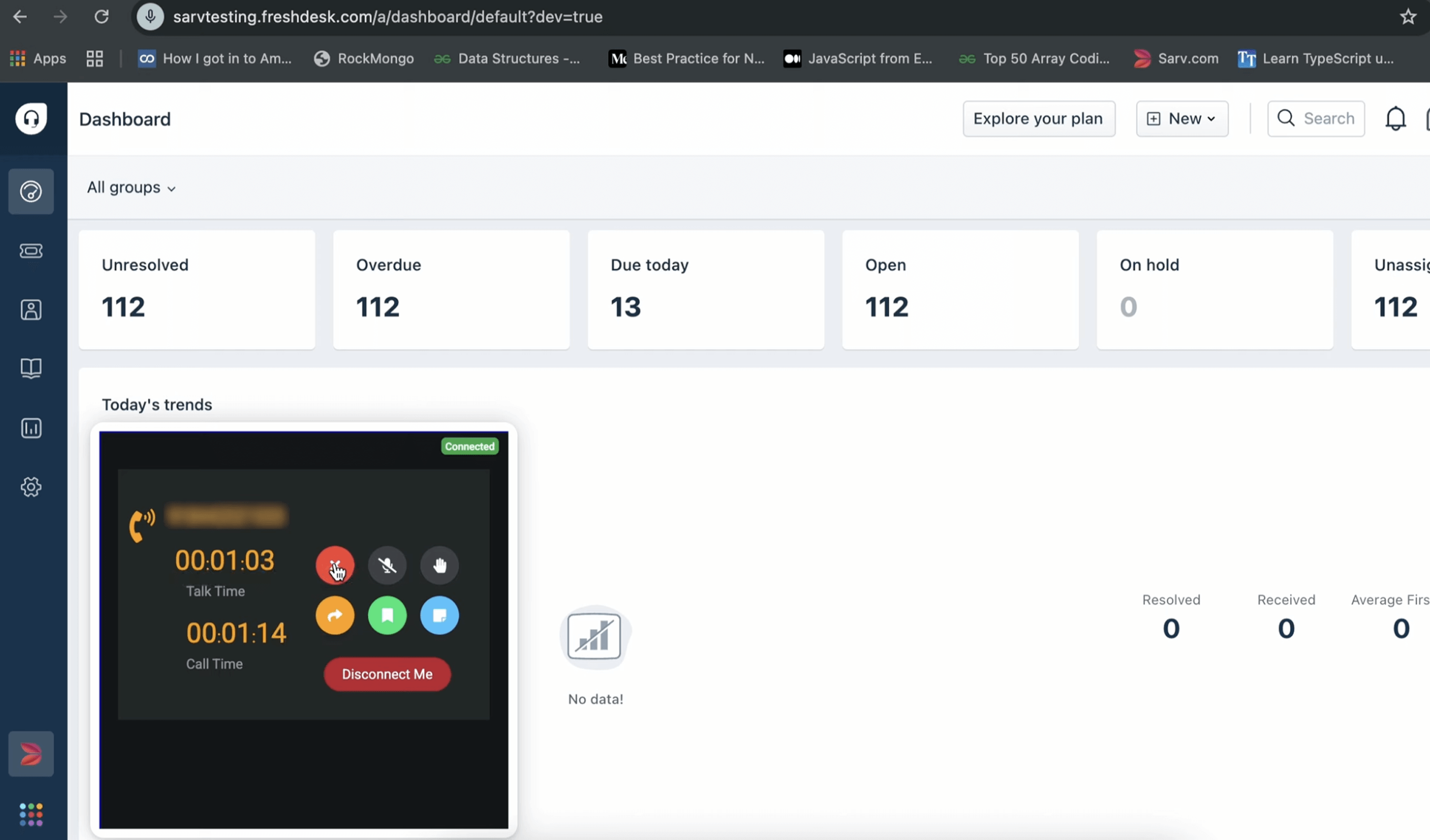Expand the All groups dropdown
The height and width of the screenshot is (840, 1430).
pos(131,188)
